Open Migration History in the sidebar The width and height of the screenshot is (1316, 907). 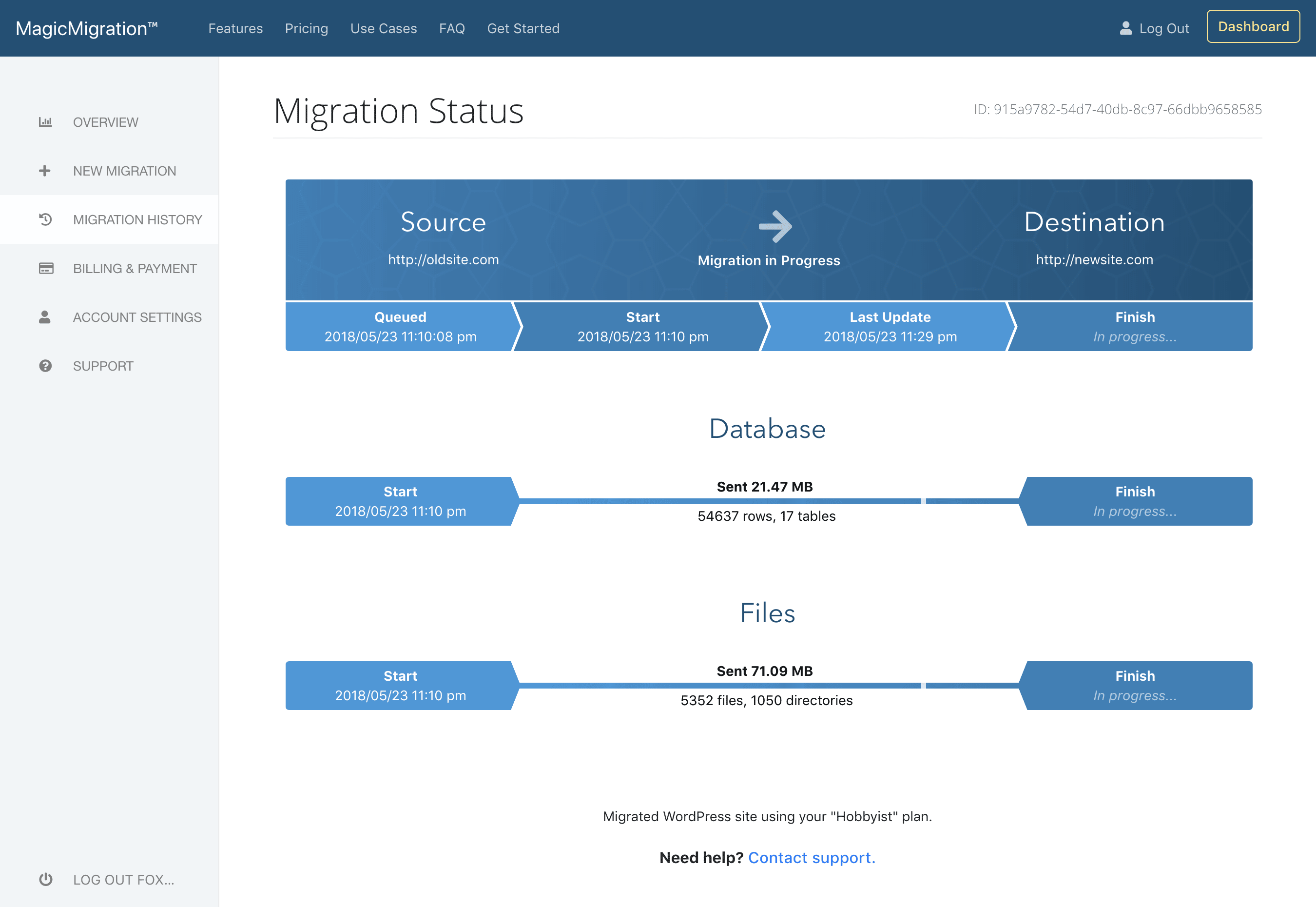click(x=109, y=219)
